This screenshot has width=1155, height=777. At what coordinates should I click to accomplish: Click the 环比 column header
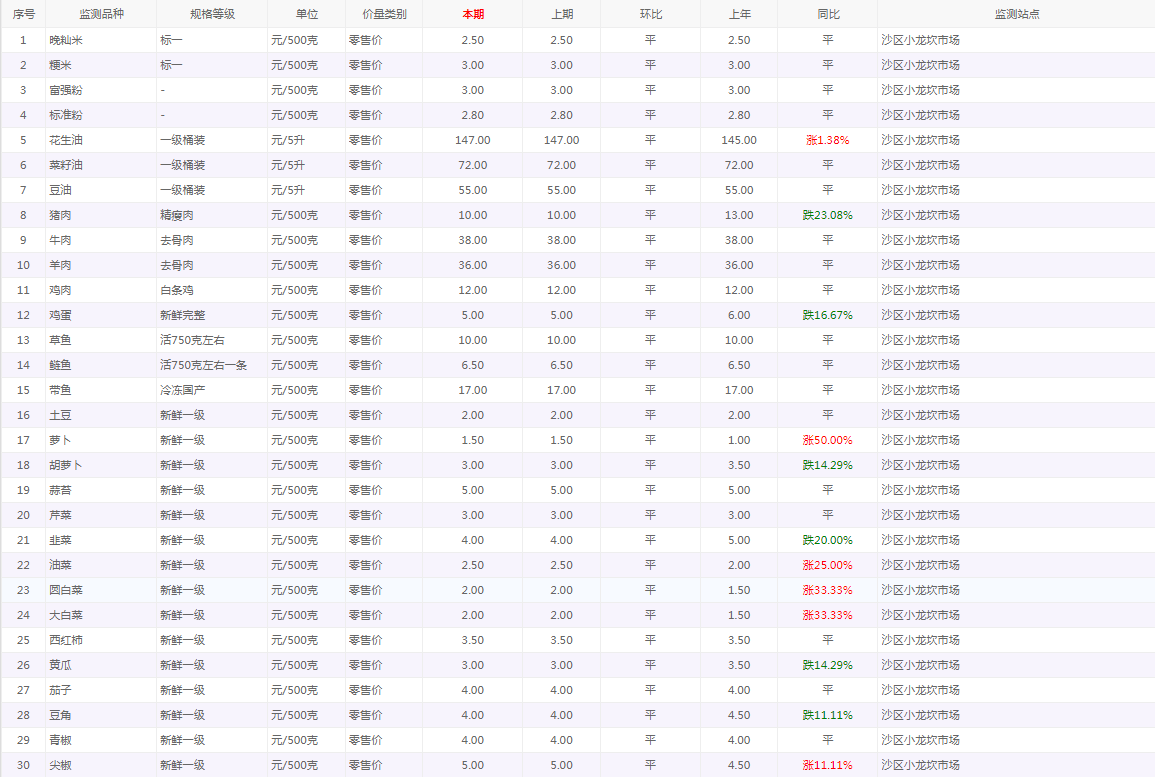[650, 14]
